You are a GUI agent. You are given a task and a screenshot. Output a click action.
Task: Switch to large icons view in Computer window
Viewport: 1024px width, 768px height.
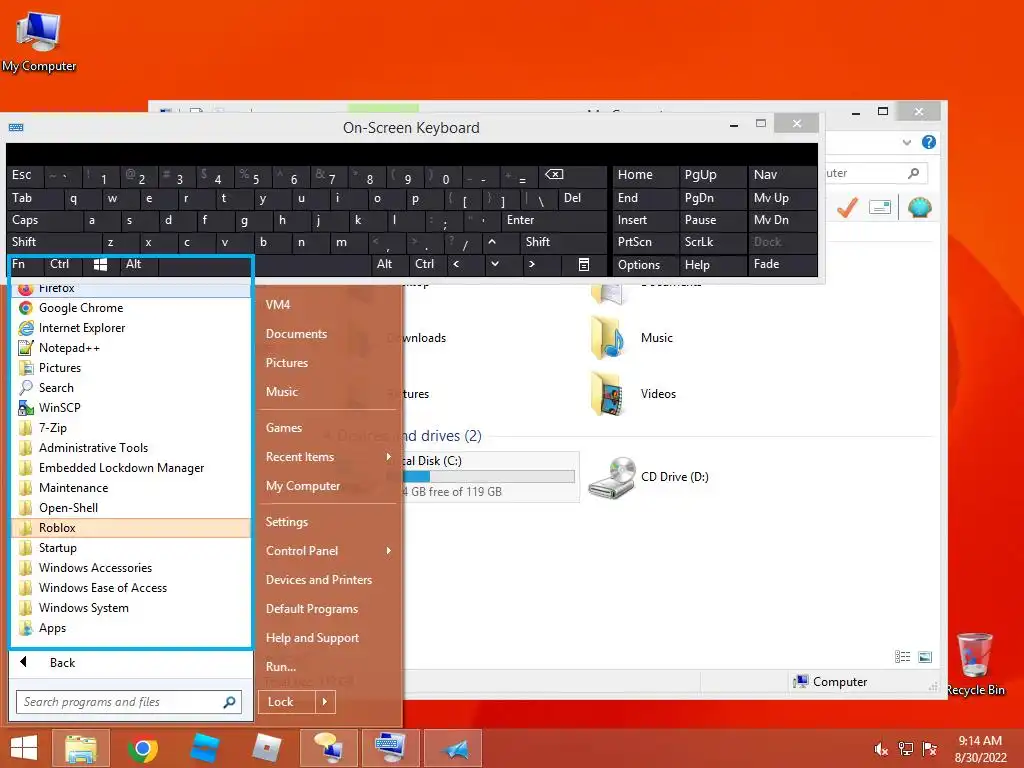[x=925, y=657]
